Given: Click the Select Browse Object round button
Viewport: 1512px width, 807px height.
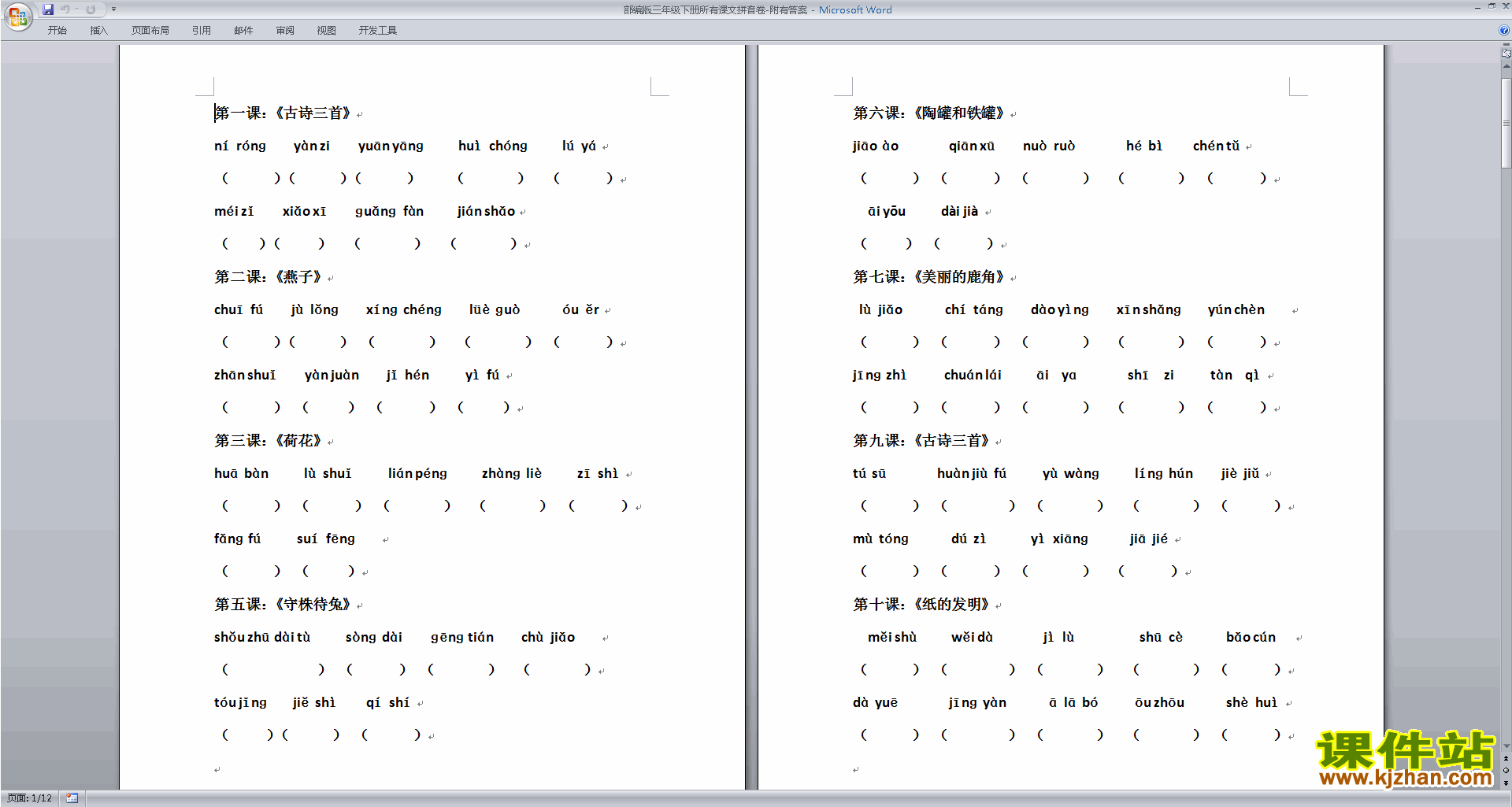Looking at the screenshot, I should click(x=1506, y=771).
